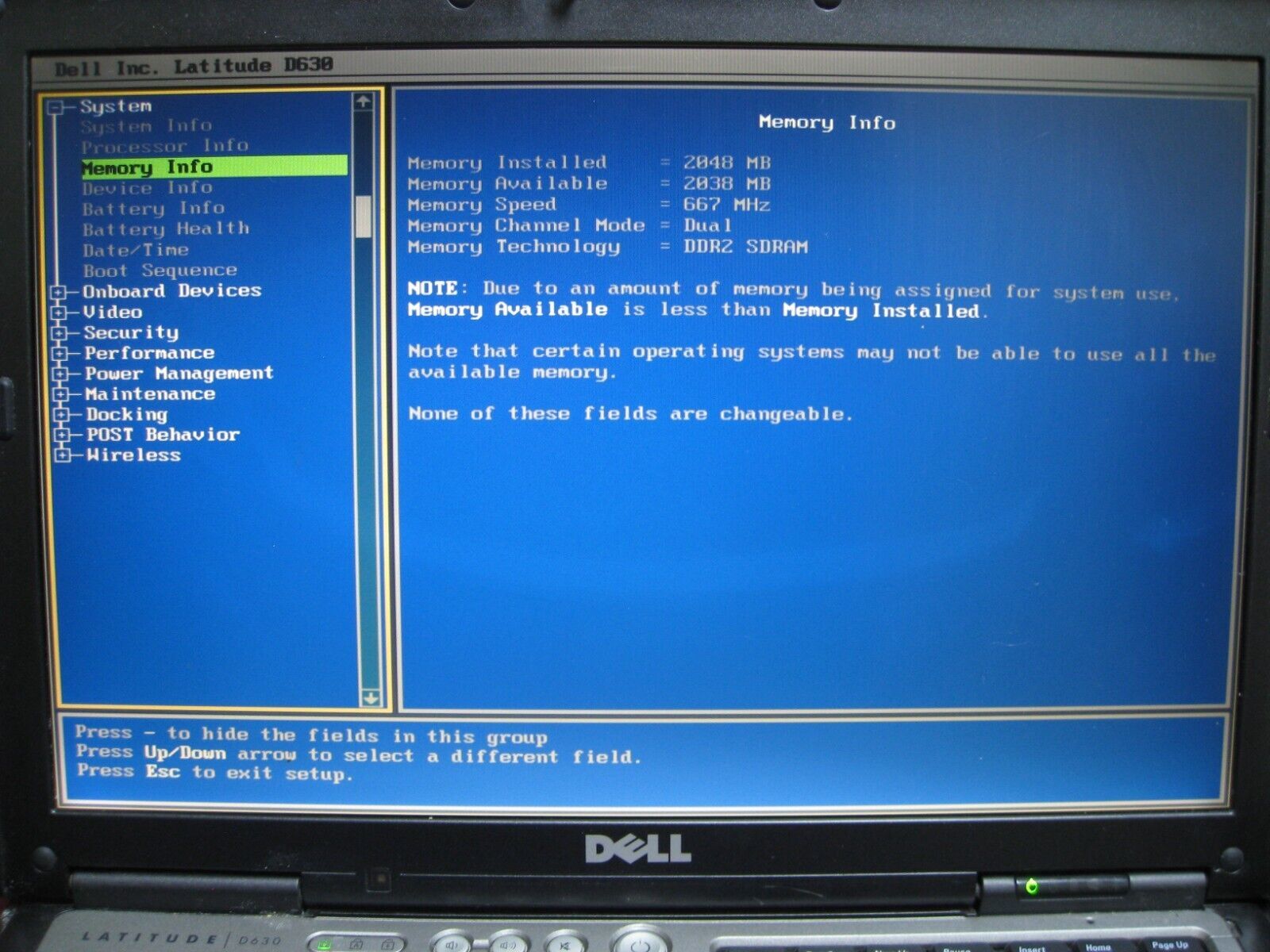1270x952 pixels.
Task: Select the Onboard Devices label
Action: click(x=171, y=291)
